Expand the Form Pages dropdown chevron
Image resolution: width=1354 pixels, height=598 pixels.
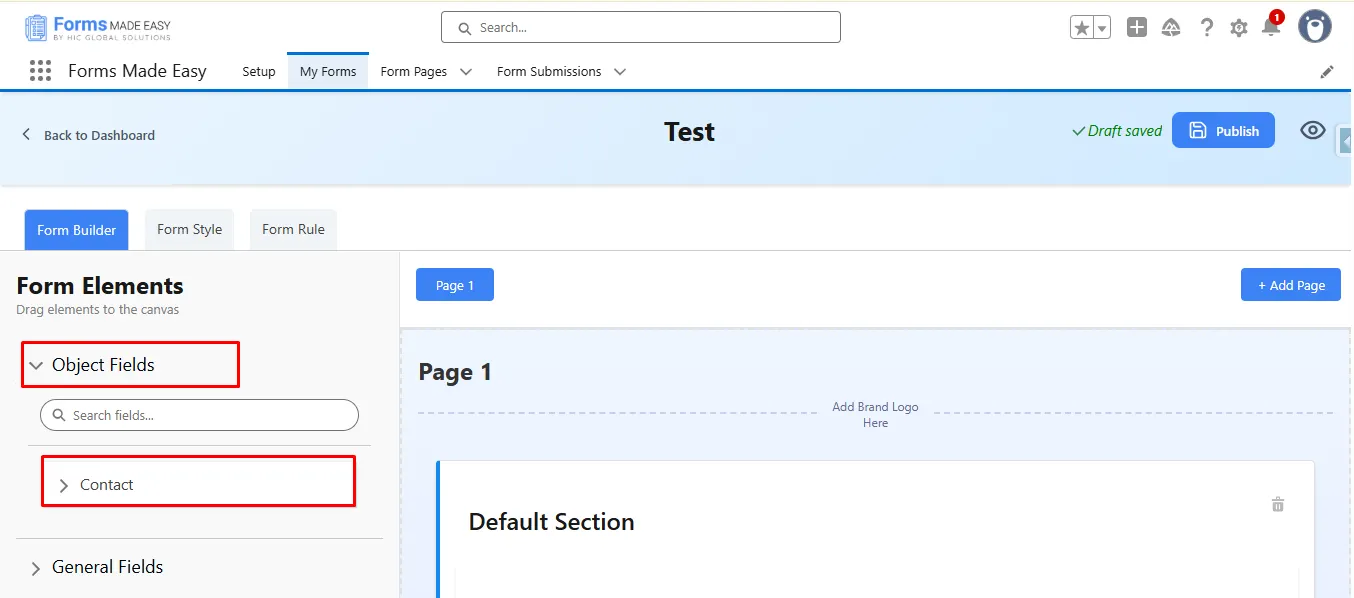(465, 72)
